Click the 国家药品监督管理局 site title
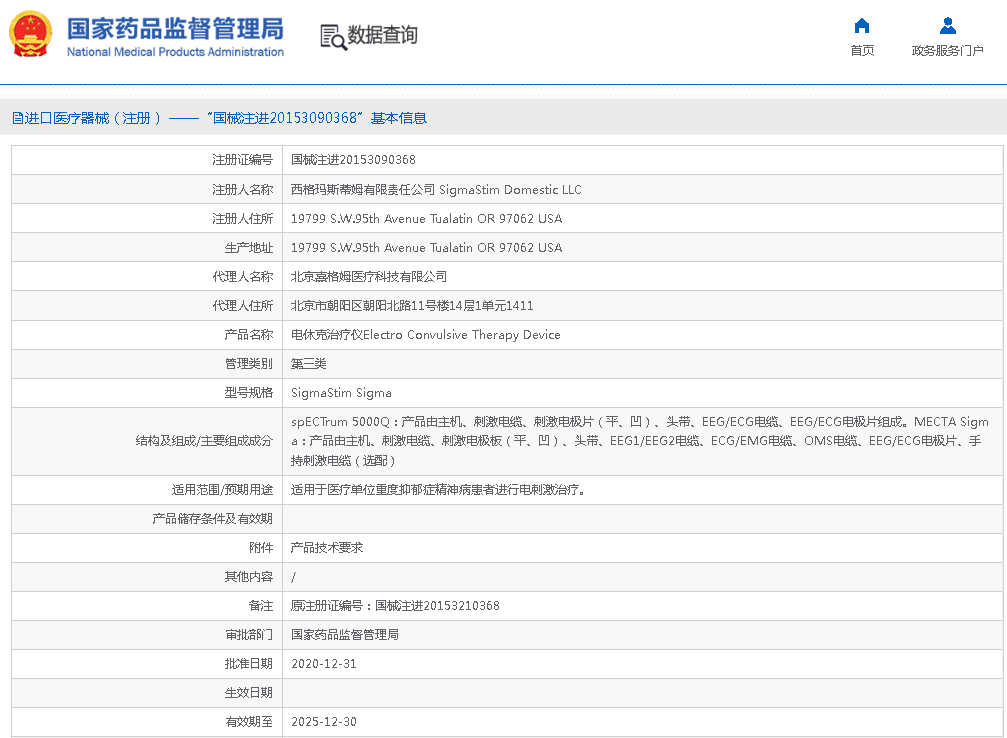The image size is (1007, 738). [x=175, y=27]
